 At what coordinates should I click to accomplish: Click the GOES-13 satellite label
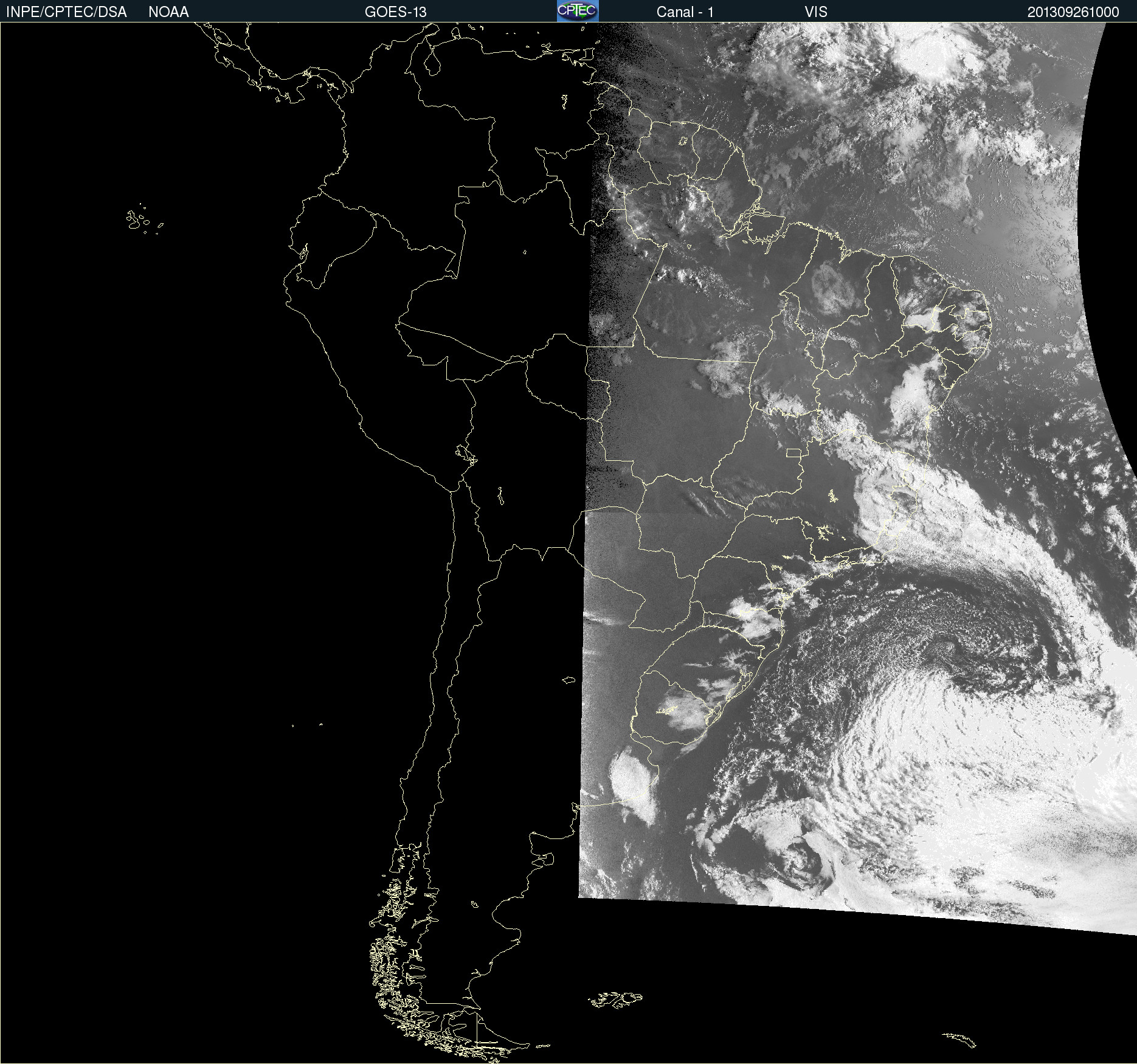click(396, 12)
